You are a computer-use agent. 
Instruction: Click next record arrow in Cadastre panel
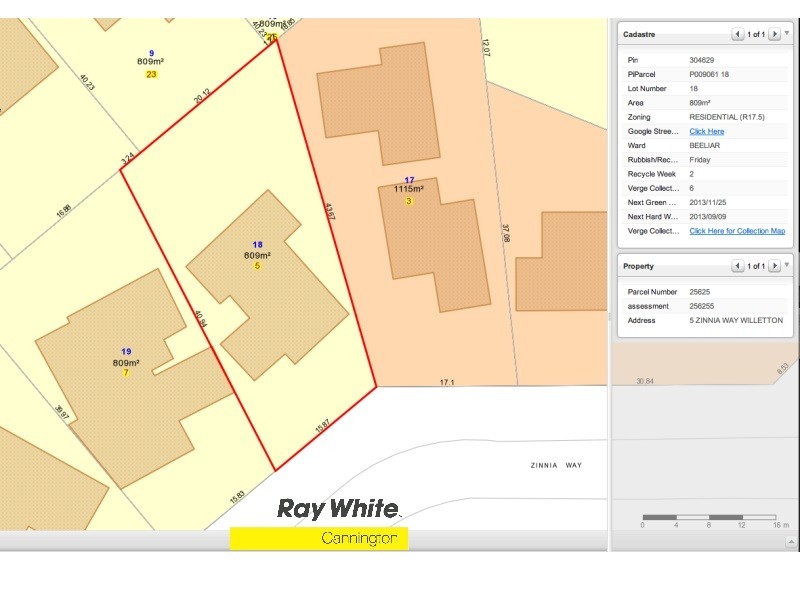(774, 34)
